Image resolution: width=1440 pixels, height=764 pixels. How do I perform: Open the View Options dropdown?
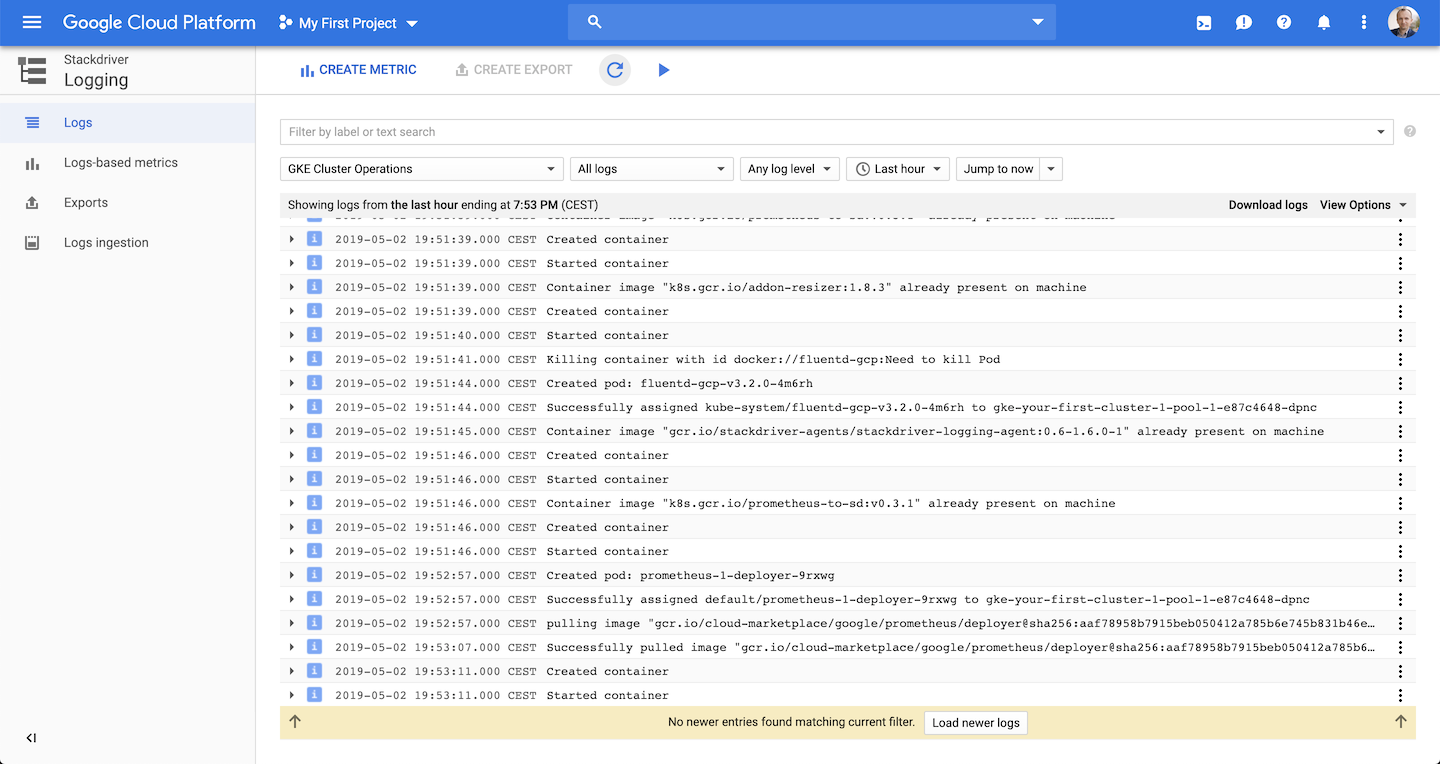[1363, 205]
